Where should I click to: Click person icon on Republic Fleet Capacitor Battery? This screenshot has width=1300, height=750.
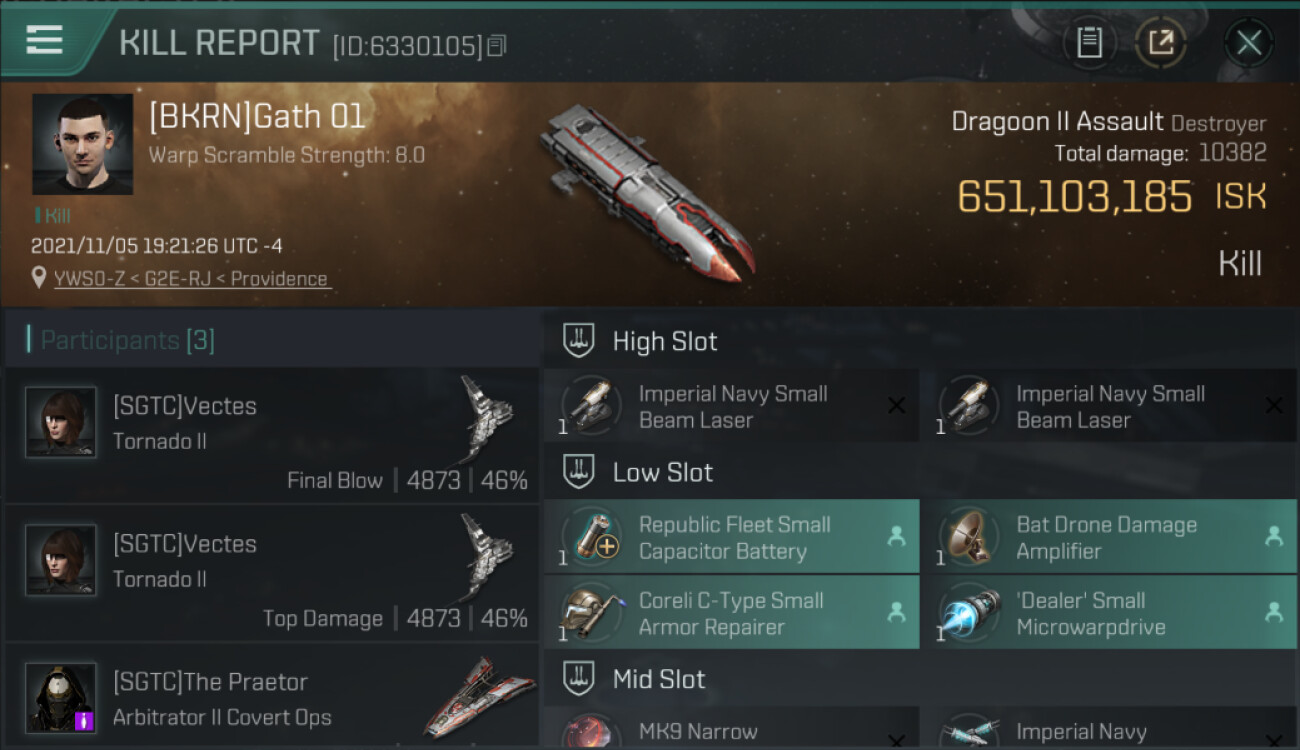click(x=896, y=536)
